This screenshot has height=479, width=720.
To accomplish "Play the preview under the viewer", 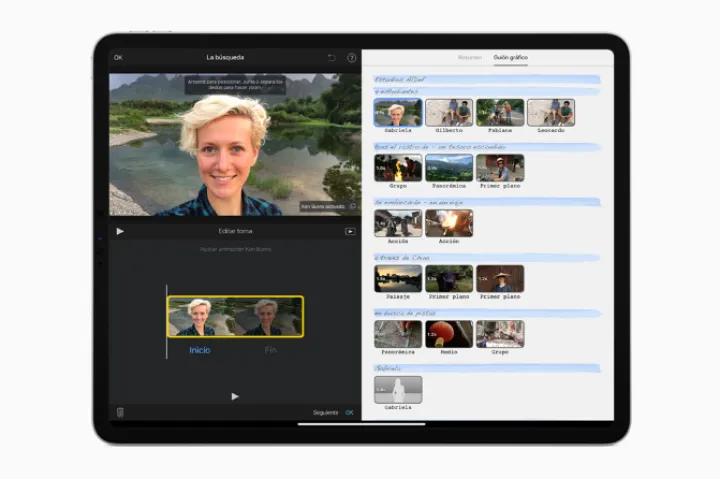I will coord(120,231).
